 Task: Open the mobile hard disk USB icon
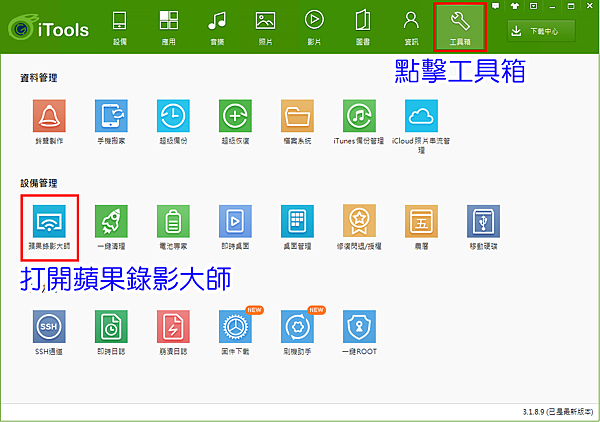pos(483,221)
